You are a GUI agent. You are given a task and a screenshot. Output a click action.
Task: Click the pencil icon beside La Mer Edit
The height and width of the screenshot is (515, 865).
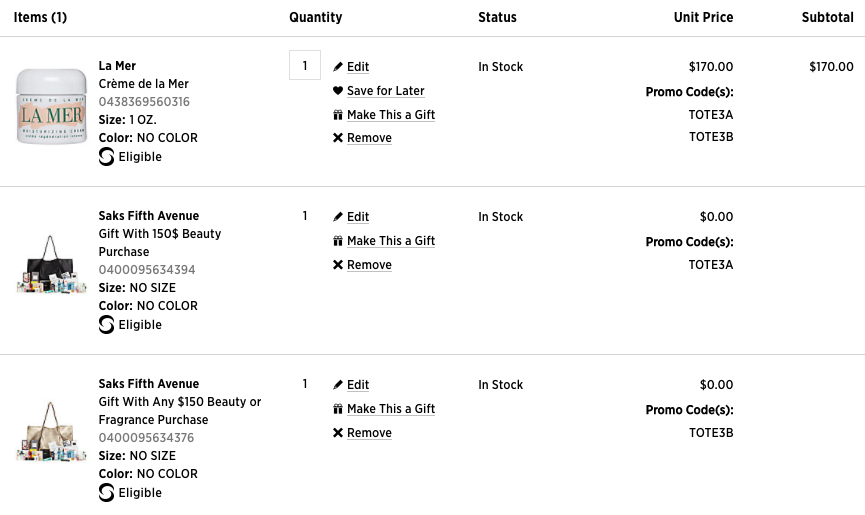click(x=338, y=67)
